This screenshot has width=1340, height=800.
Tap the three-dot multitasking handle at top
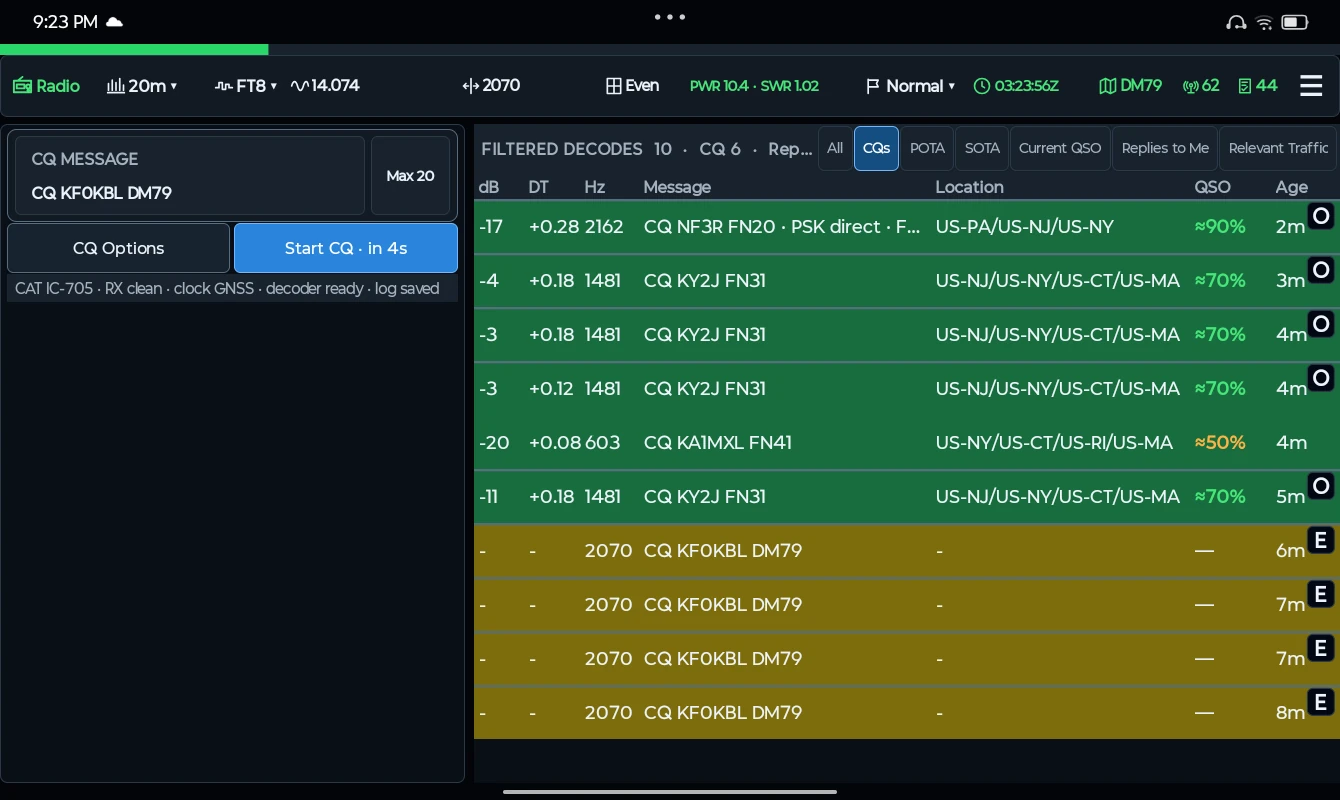pos(670,17)
